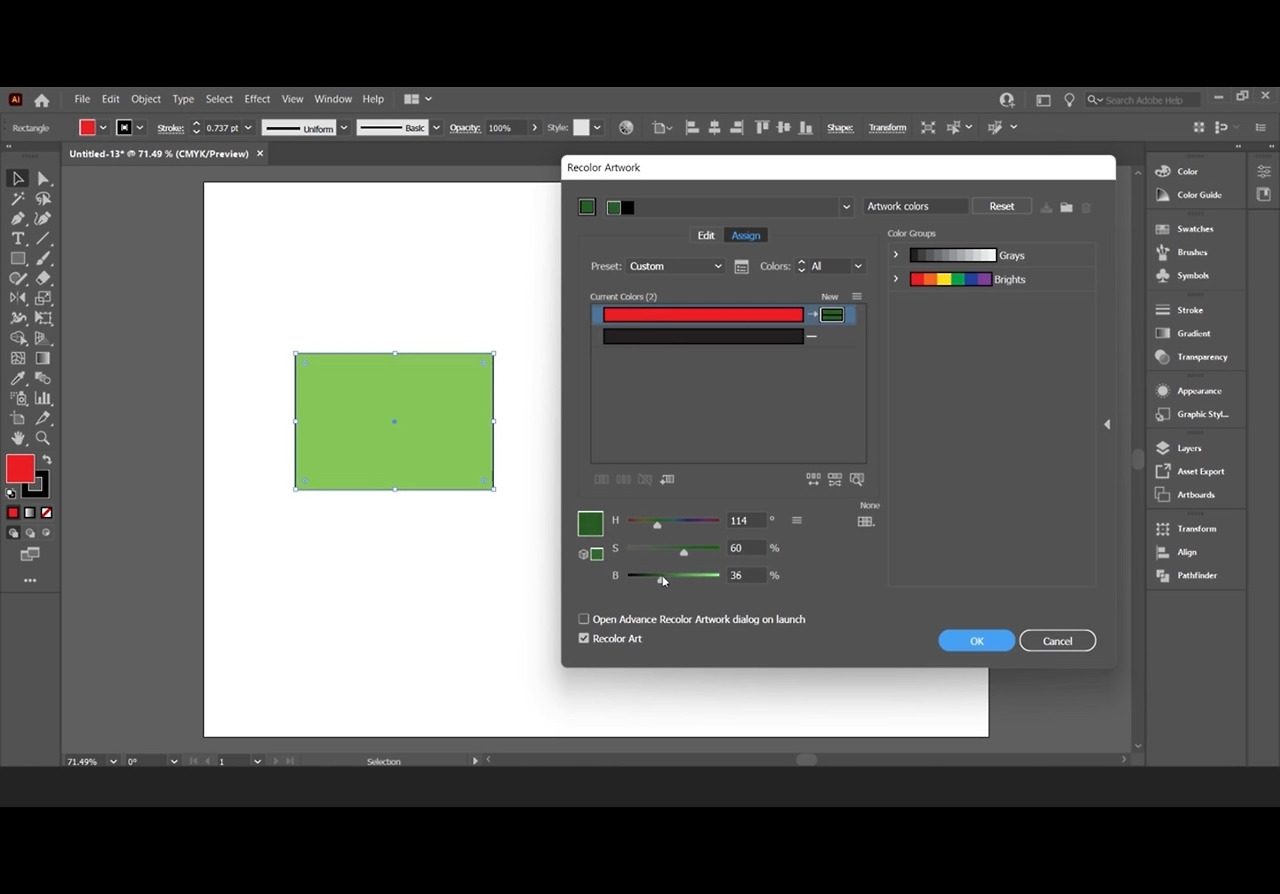This screenshot has width=1280, height=894.
Task: Open the Effect menu
Action: click(257, 99)
